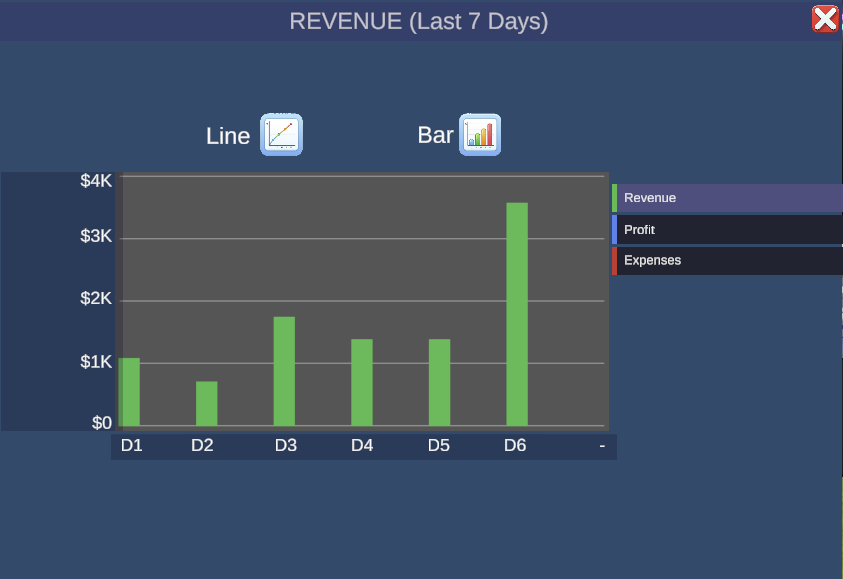Select the "Bar" text label

[x=435, y=135]
